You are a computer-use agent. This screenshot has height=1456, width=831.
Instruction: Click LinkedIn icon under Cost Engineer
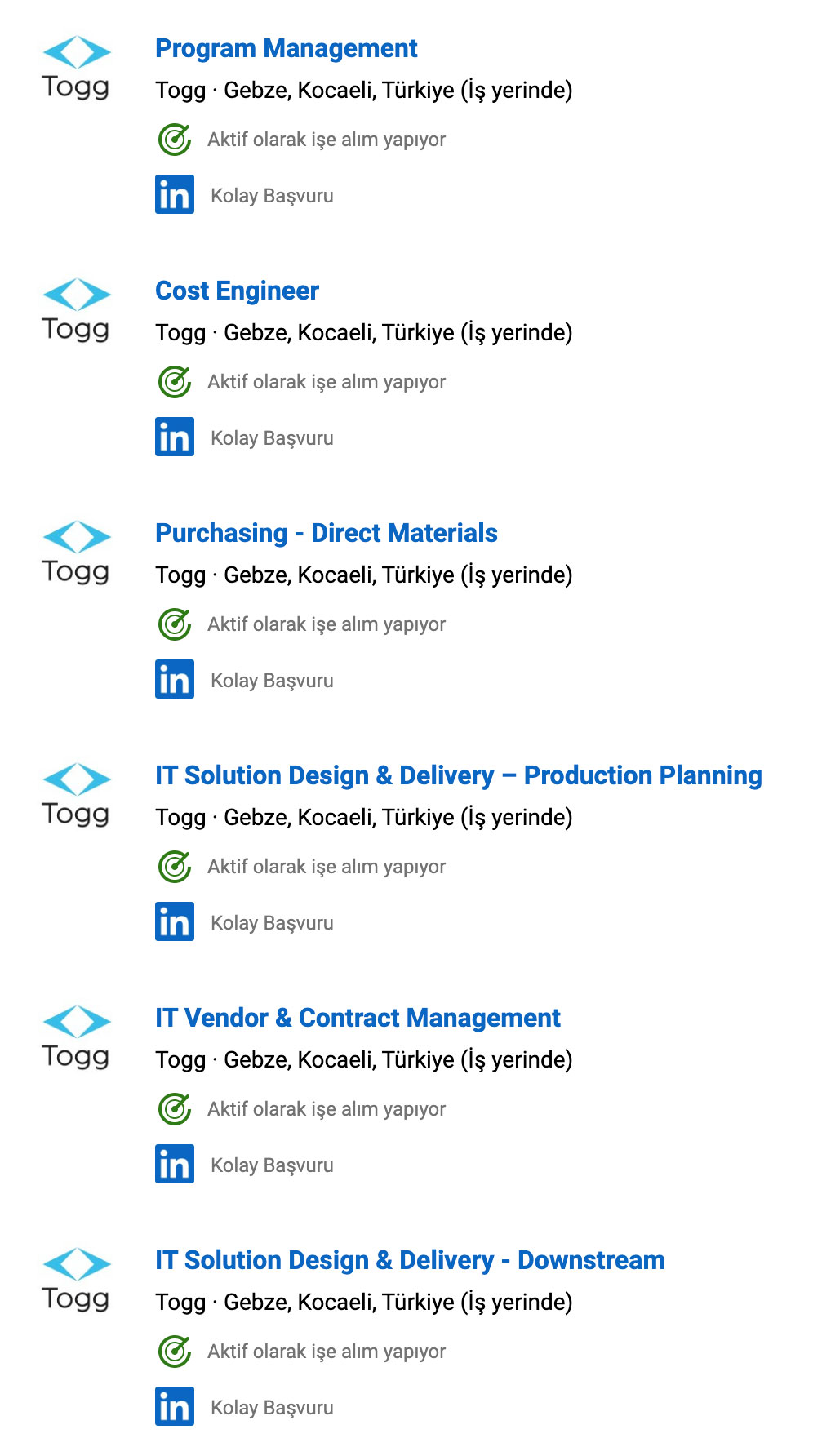tap(175, 437)
